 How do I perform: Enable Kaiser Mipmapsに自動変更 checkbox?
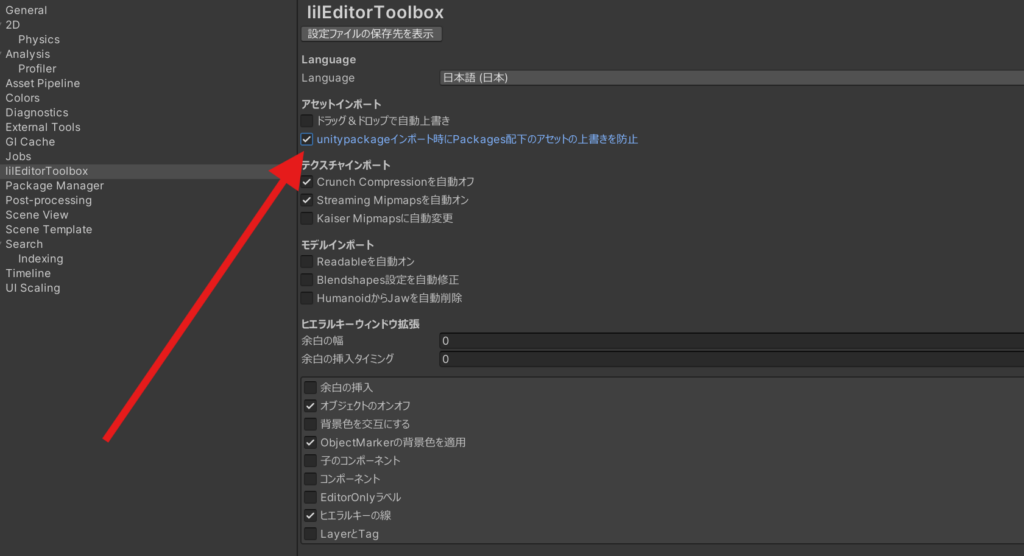coord(308,218)
